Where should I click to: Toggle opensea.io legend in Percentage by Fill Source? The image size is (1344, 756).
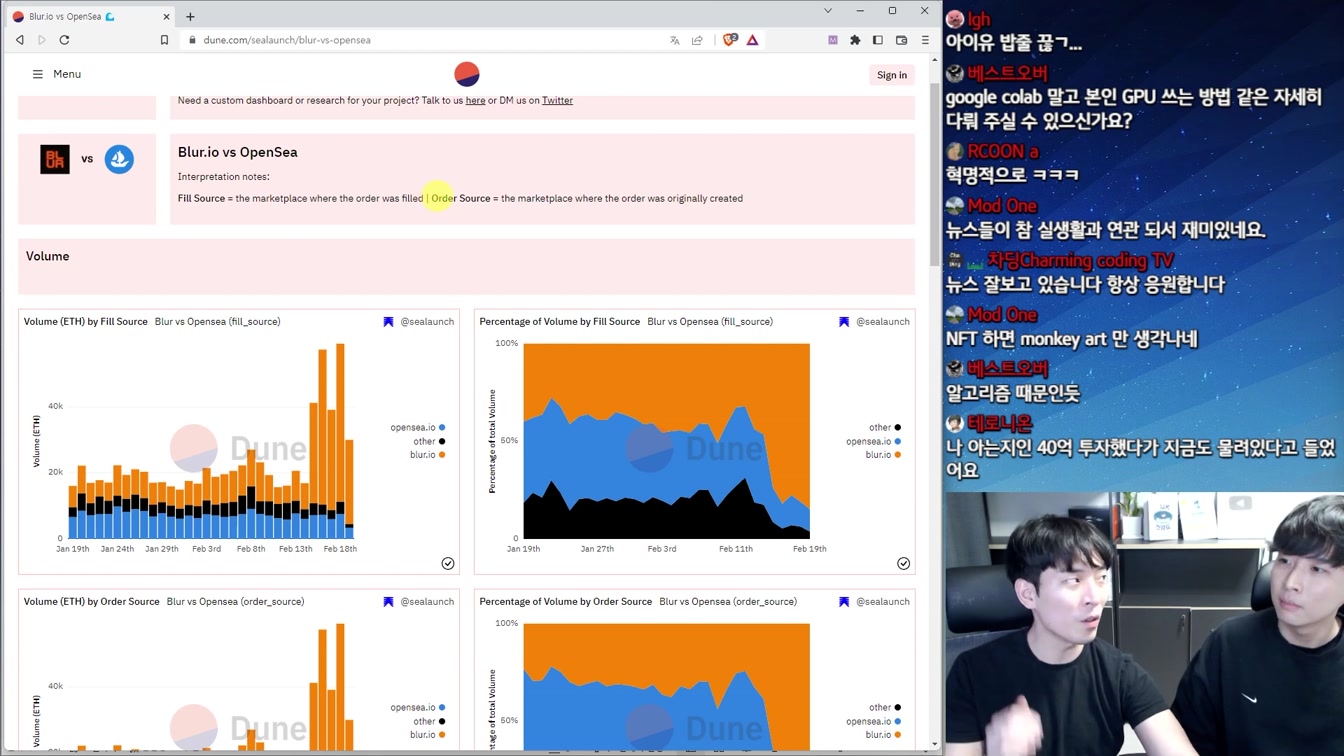(874, 441)
